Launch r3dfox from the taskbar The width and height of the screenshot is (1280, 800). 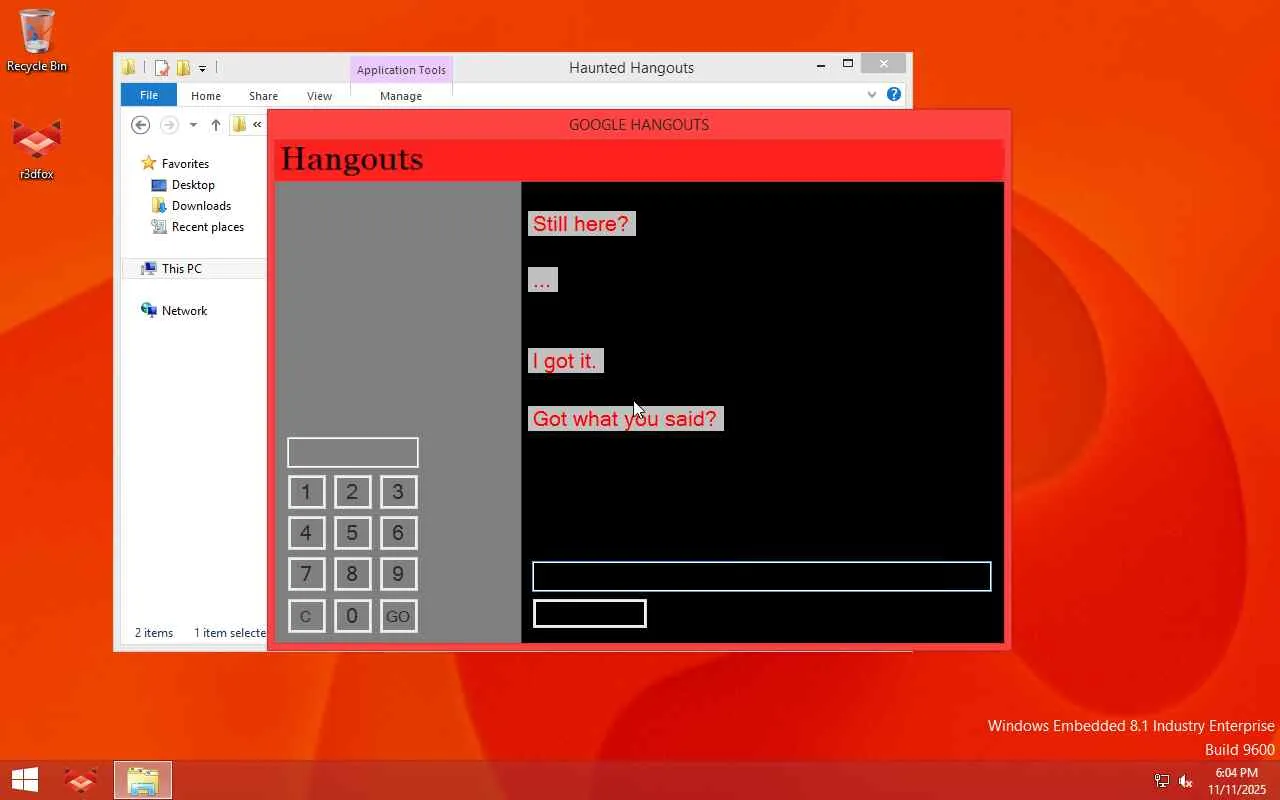(x=81, y=780)
